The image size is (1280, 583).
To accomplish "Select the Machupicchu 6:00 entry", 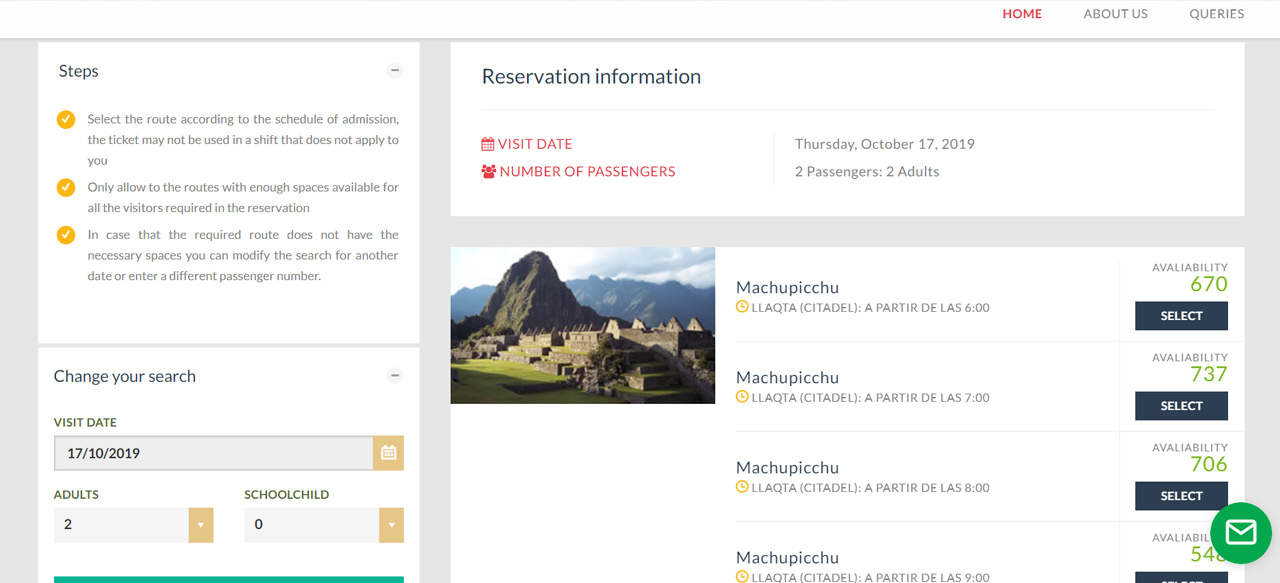I will [1181, 316].
